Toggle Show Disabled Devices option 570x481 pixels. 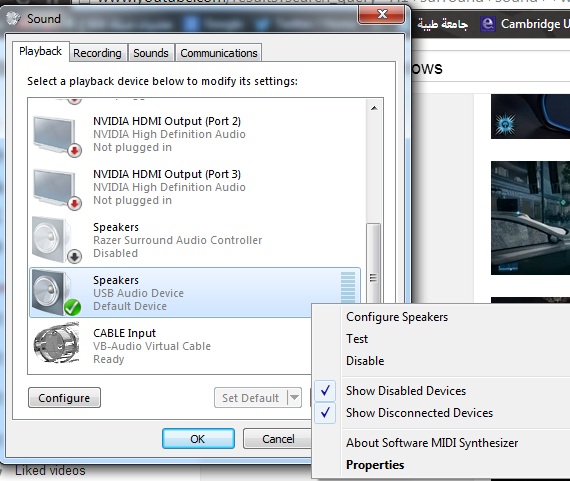406,391
